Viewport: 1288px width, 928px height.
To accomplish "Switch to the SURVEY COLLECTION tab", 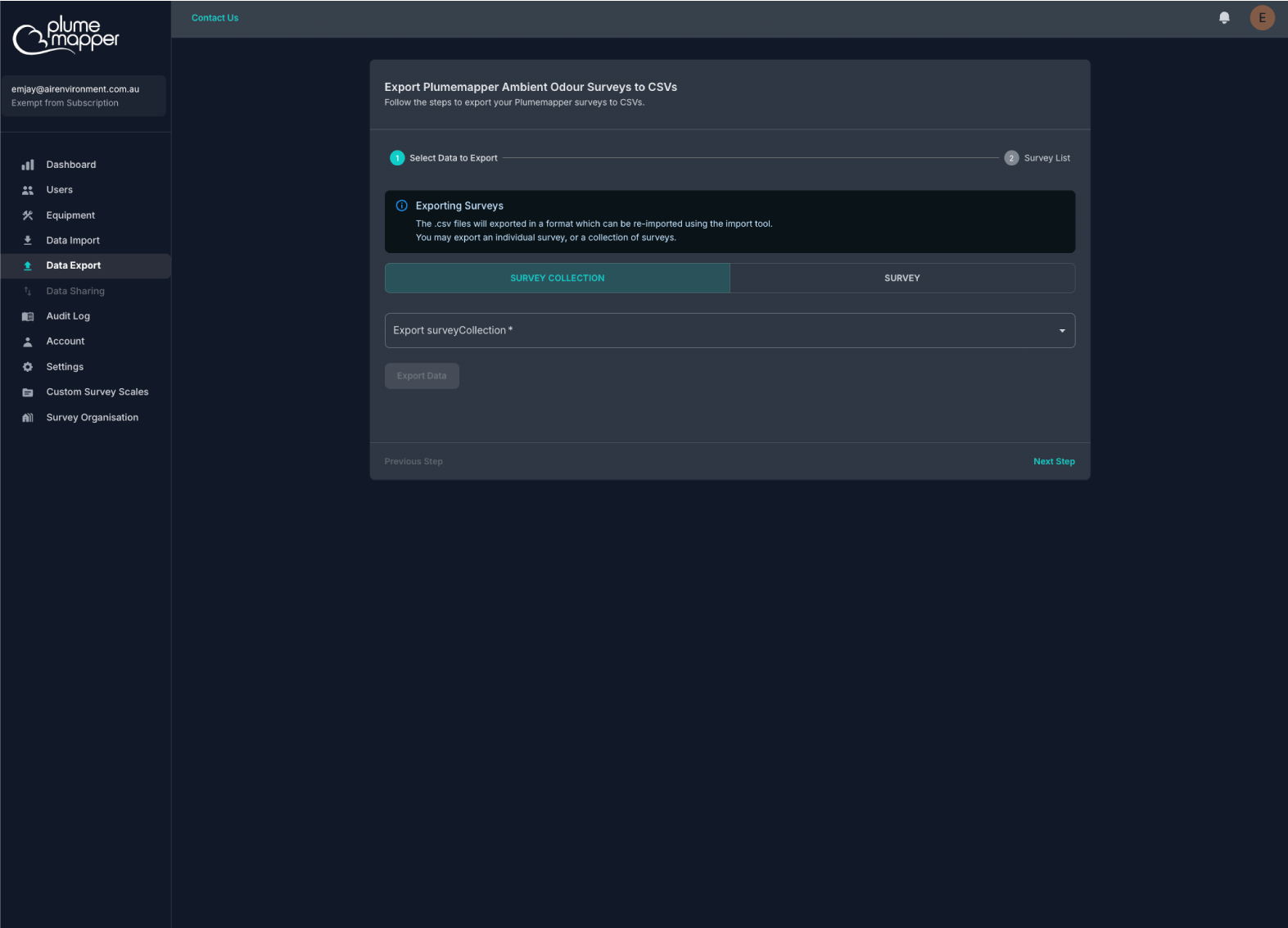I will pos(557,278).
